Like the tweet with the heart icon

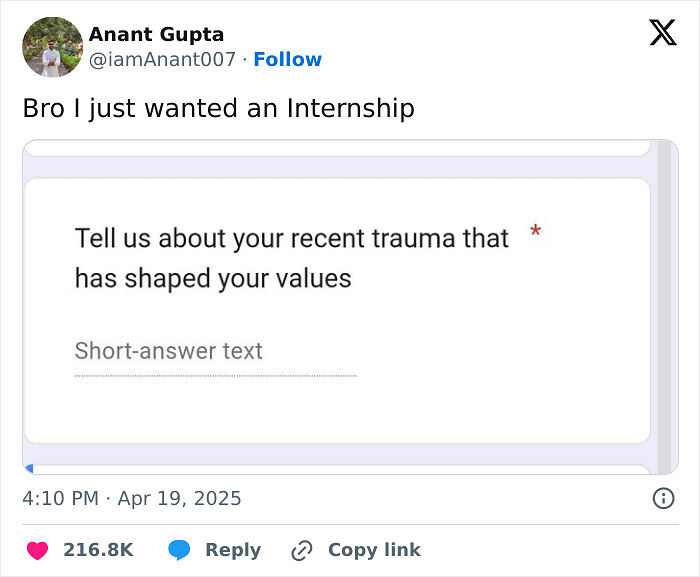pos(39,550)
